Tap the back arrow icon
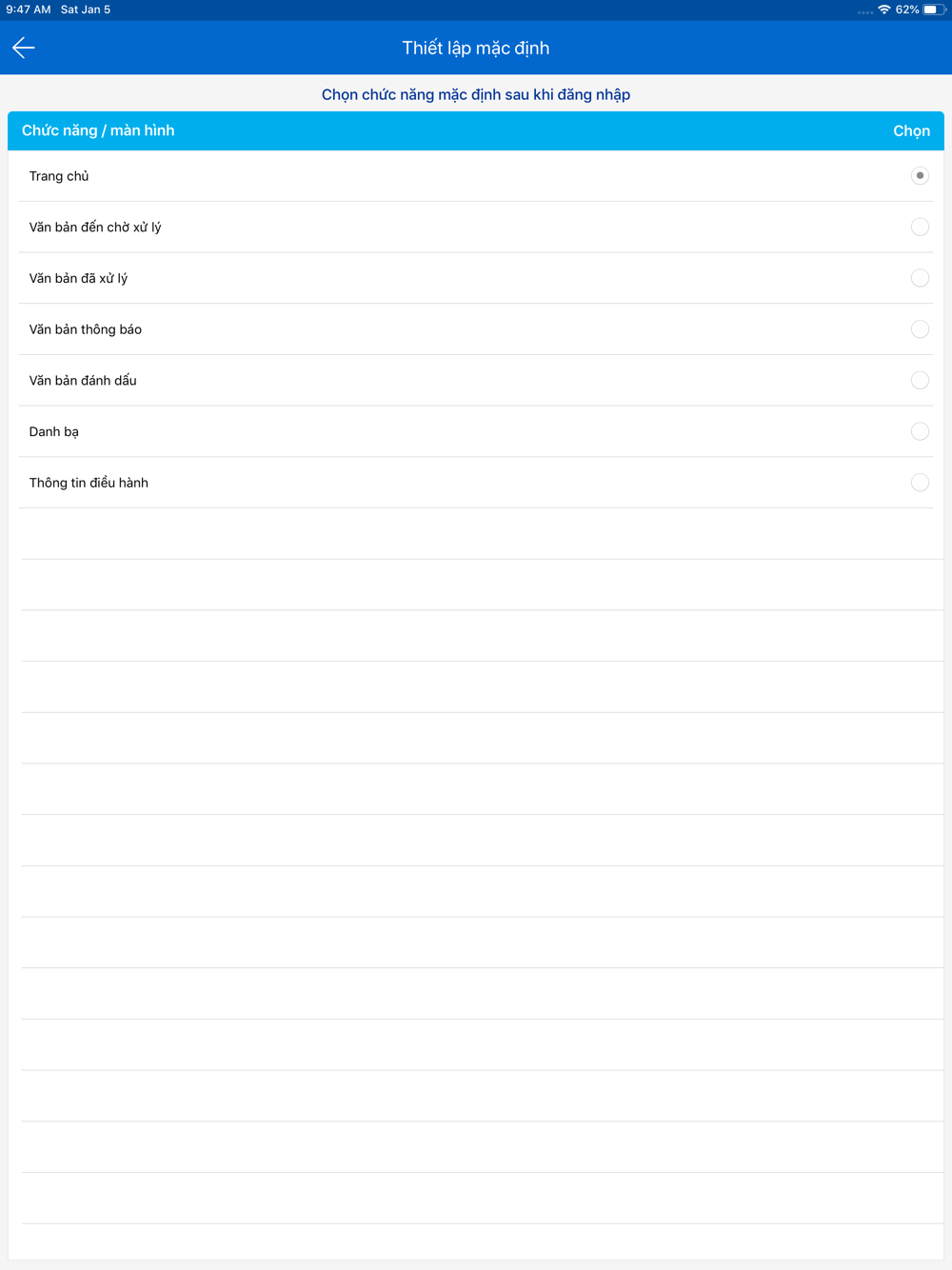Screen dimensions: 952x1270 [x=24, y=48]
